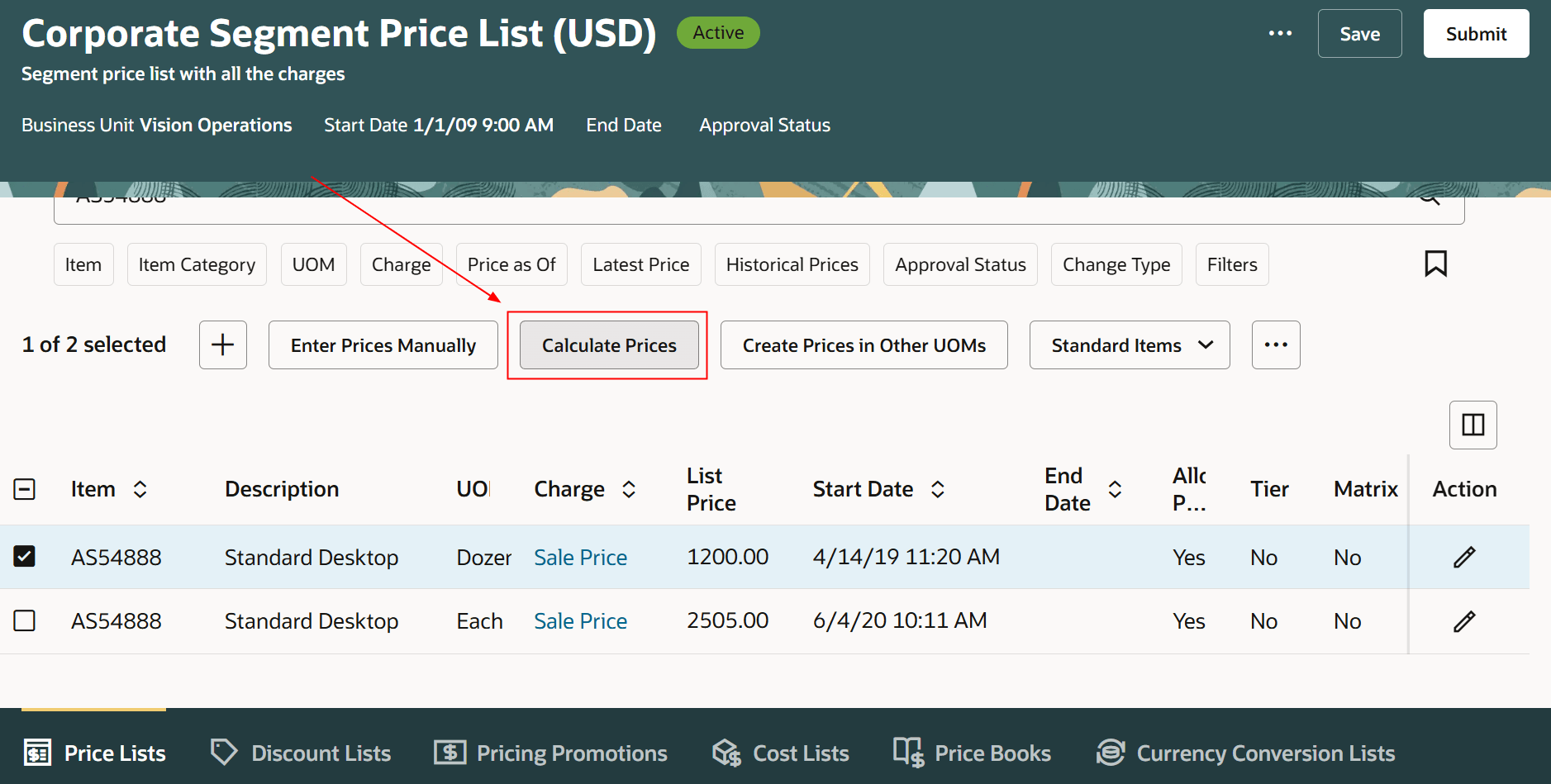Uncheck the selected AS54888 Dozer row
This screenshot has width=1551, height=784.
25,556
